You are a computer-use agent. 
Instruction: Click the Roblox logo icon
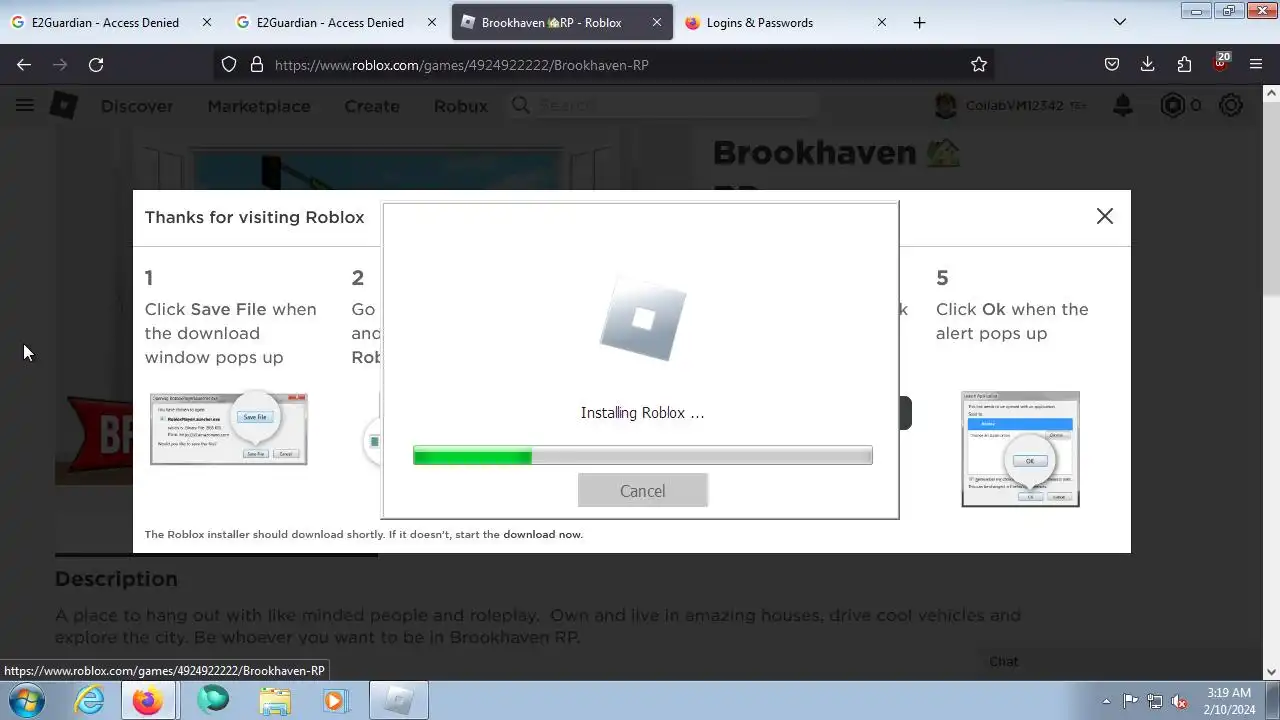click(64, 105)
